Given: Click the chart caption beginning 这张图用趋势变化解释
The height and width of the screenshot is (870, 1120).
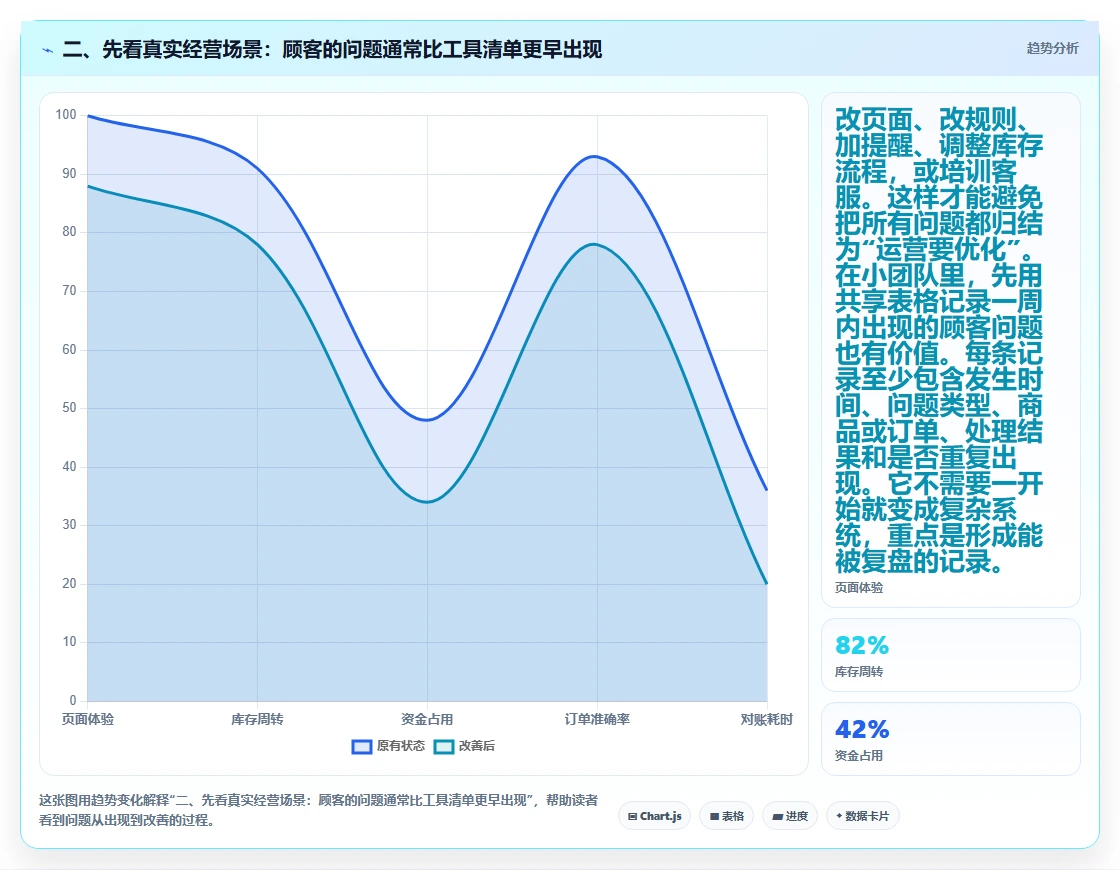Looking at the screenshot, I should point(319,810).
